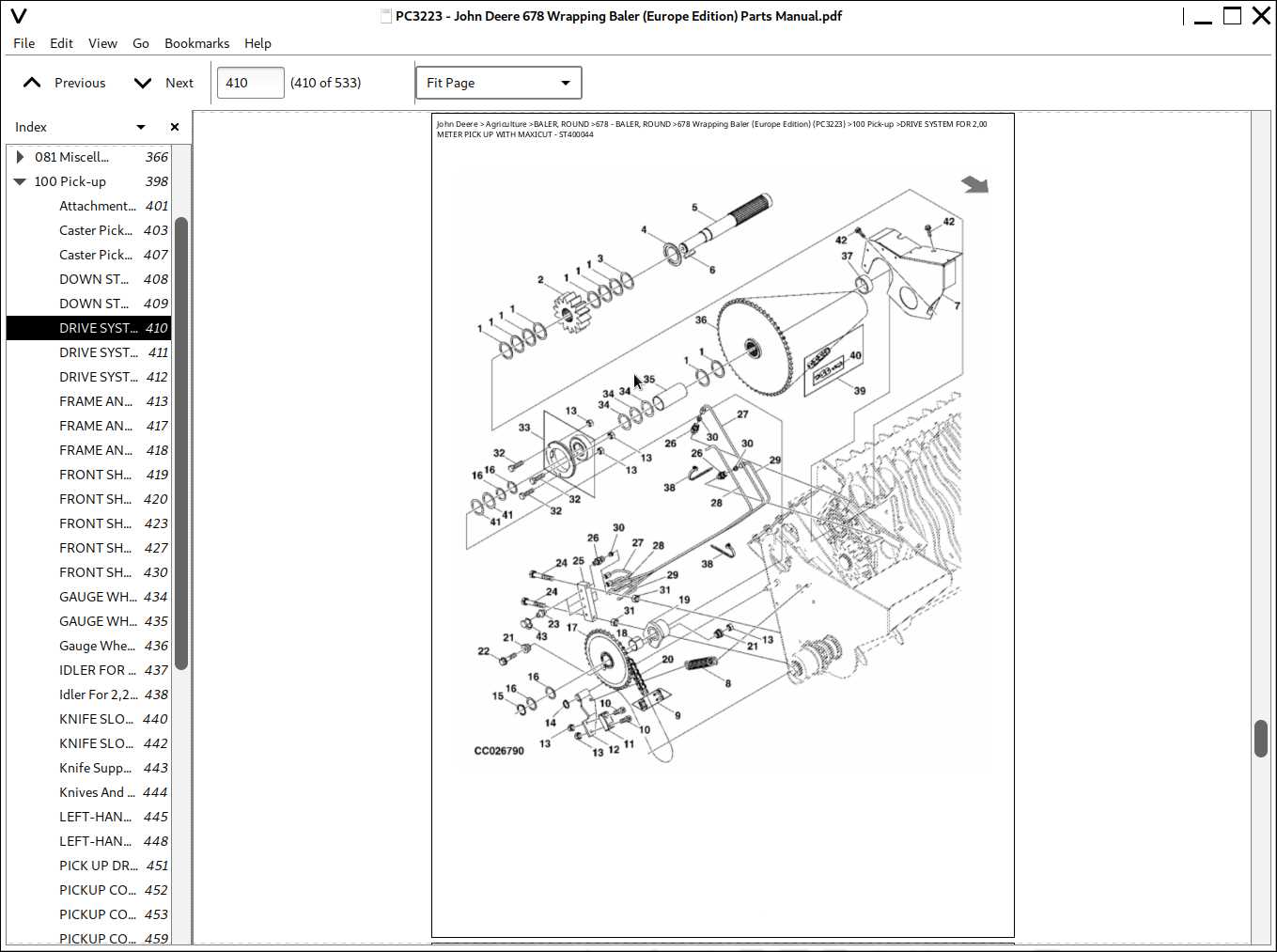This screenshot has width=1277, height=952.
Task: Go to the next page
Action: point(164,83)
